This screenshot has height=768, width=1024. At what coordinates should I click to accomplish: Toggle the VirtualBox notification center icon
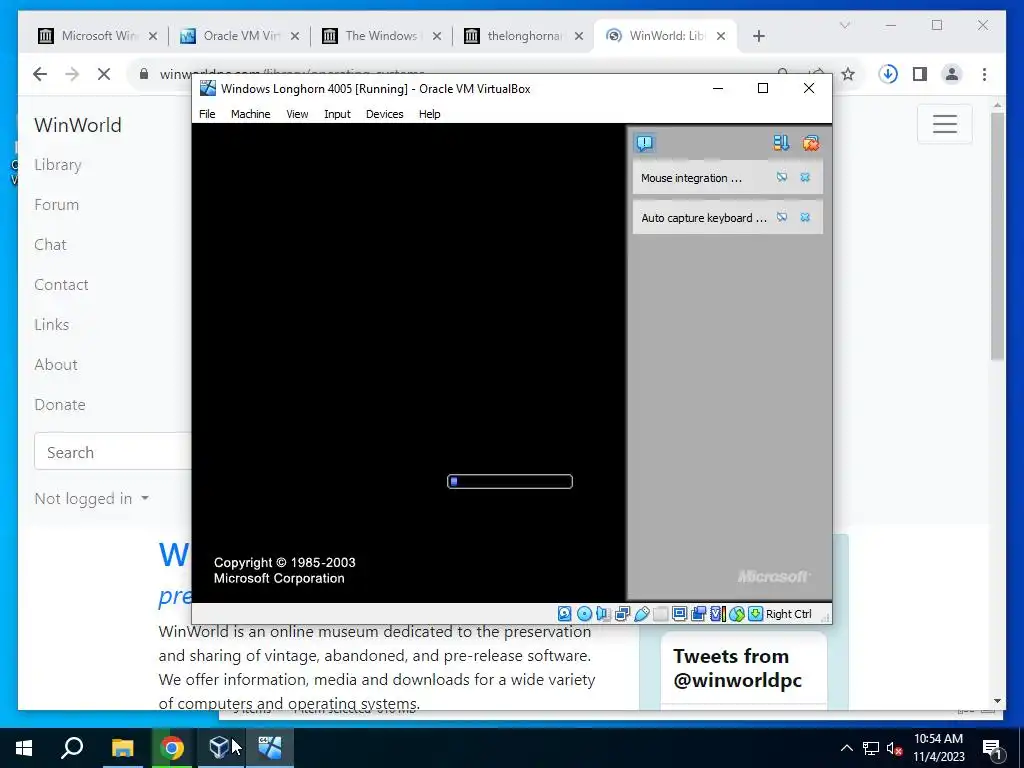point(645,143)
